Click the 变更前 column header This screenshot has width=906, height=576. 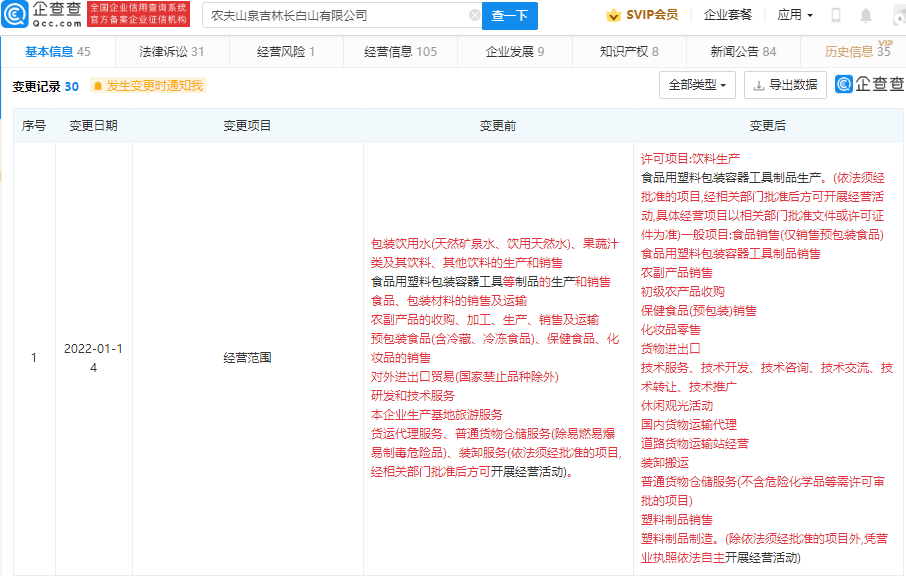[498, 125]
